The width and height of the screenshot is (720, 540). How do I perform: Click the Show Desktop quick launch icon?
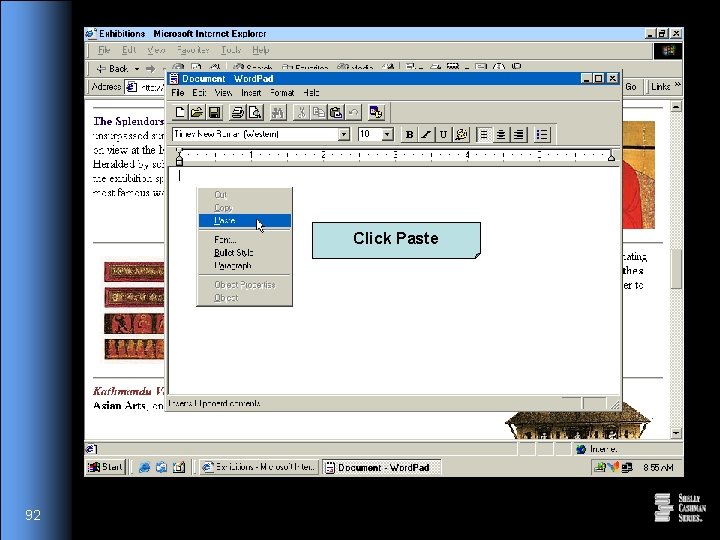point(179,467)
